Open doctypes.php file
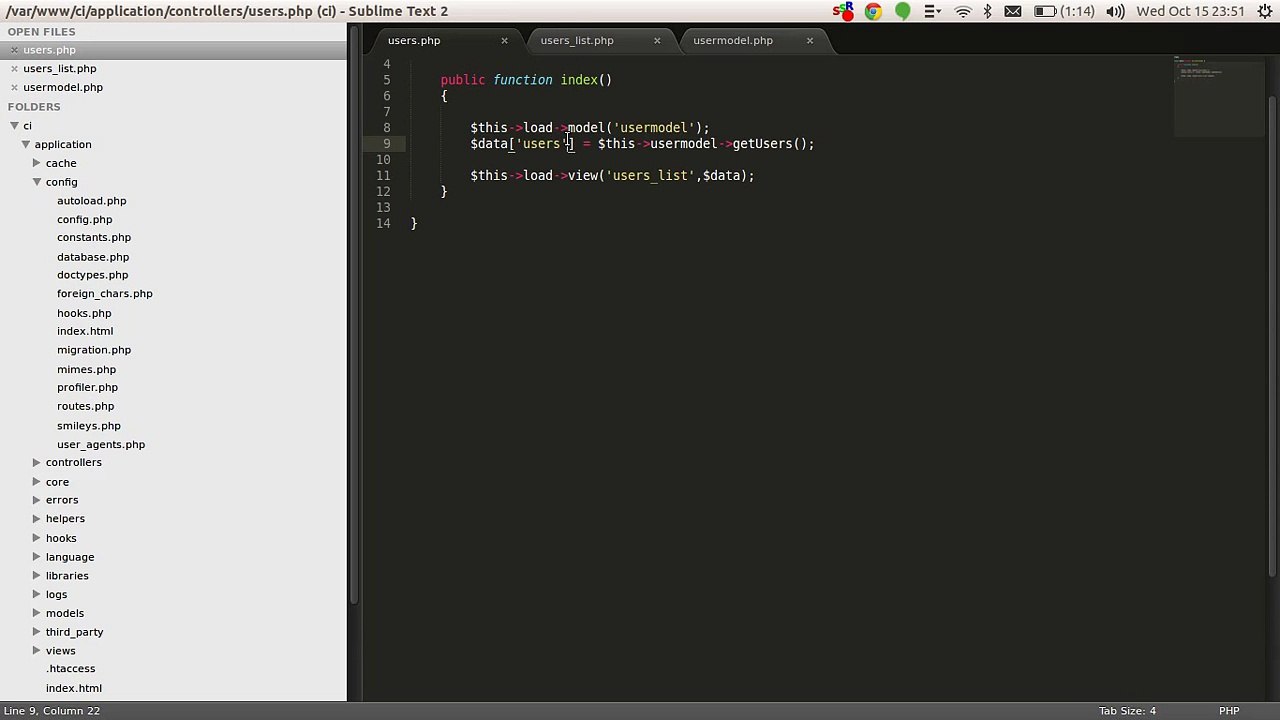 pos(92,275)
